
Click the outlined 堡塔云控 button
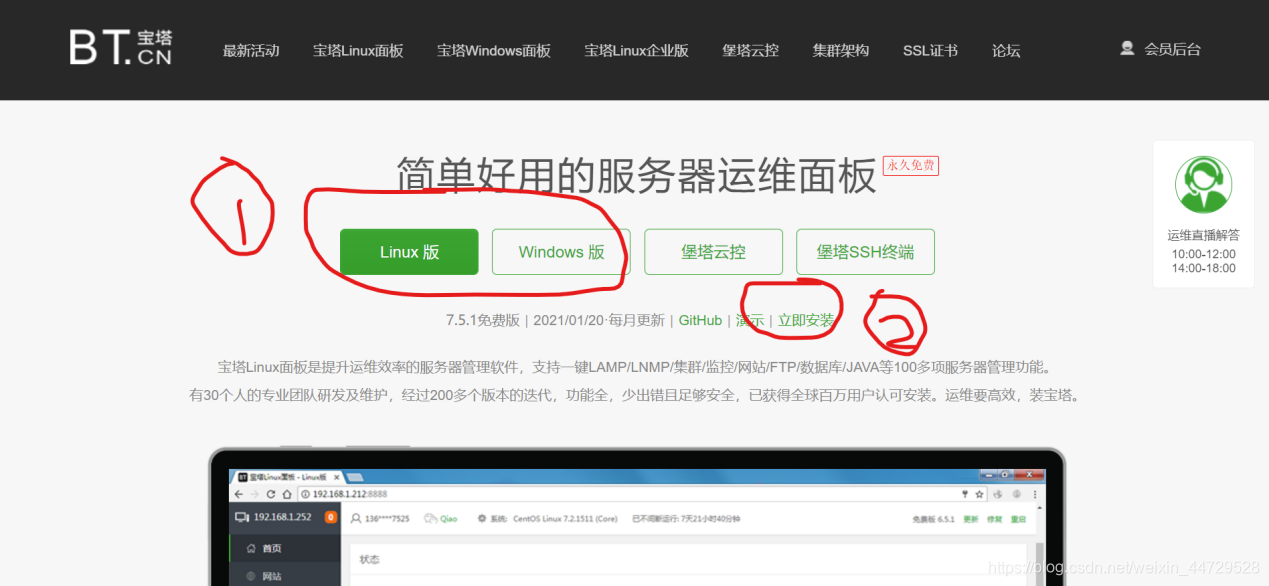coord(713,252)
